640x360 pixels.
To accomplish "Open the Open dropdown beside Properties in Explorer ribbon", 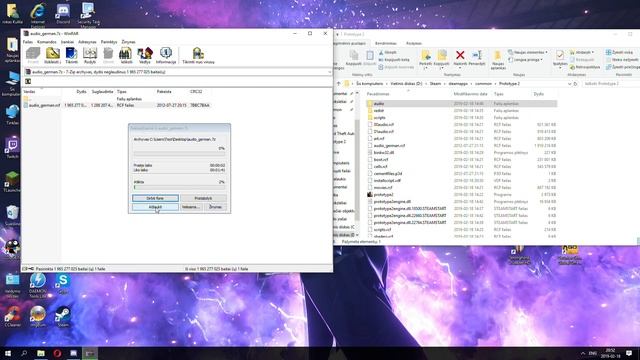I will [x=582, y=52].
